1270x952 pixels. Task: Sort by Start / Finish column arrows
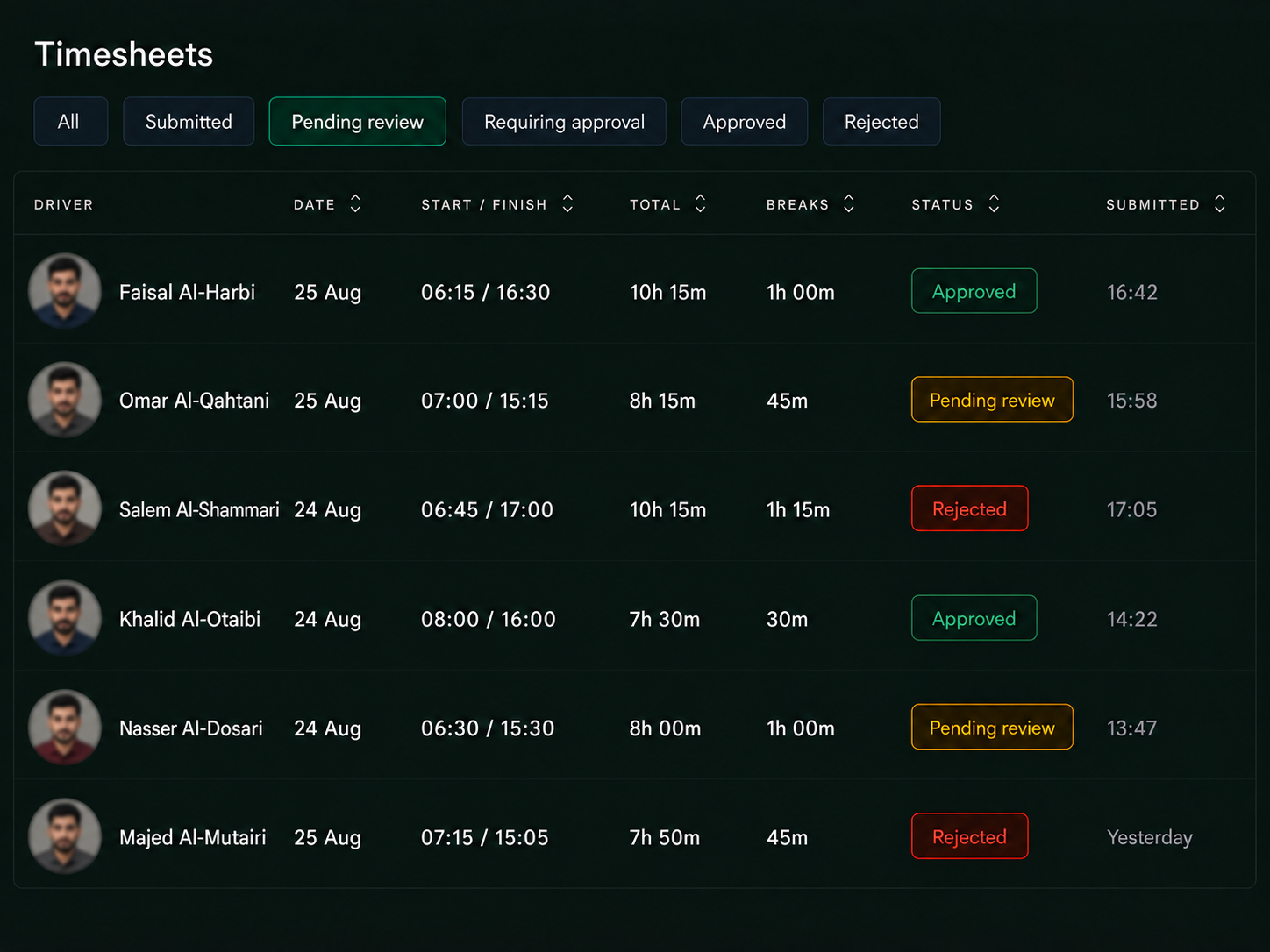click(567, 204)
